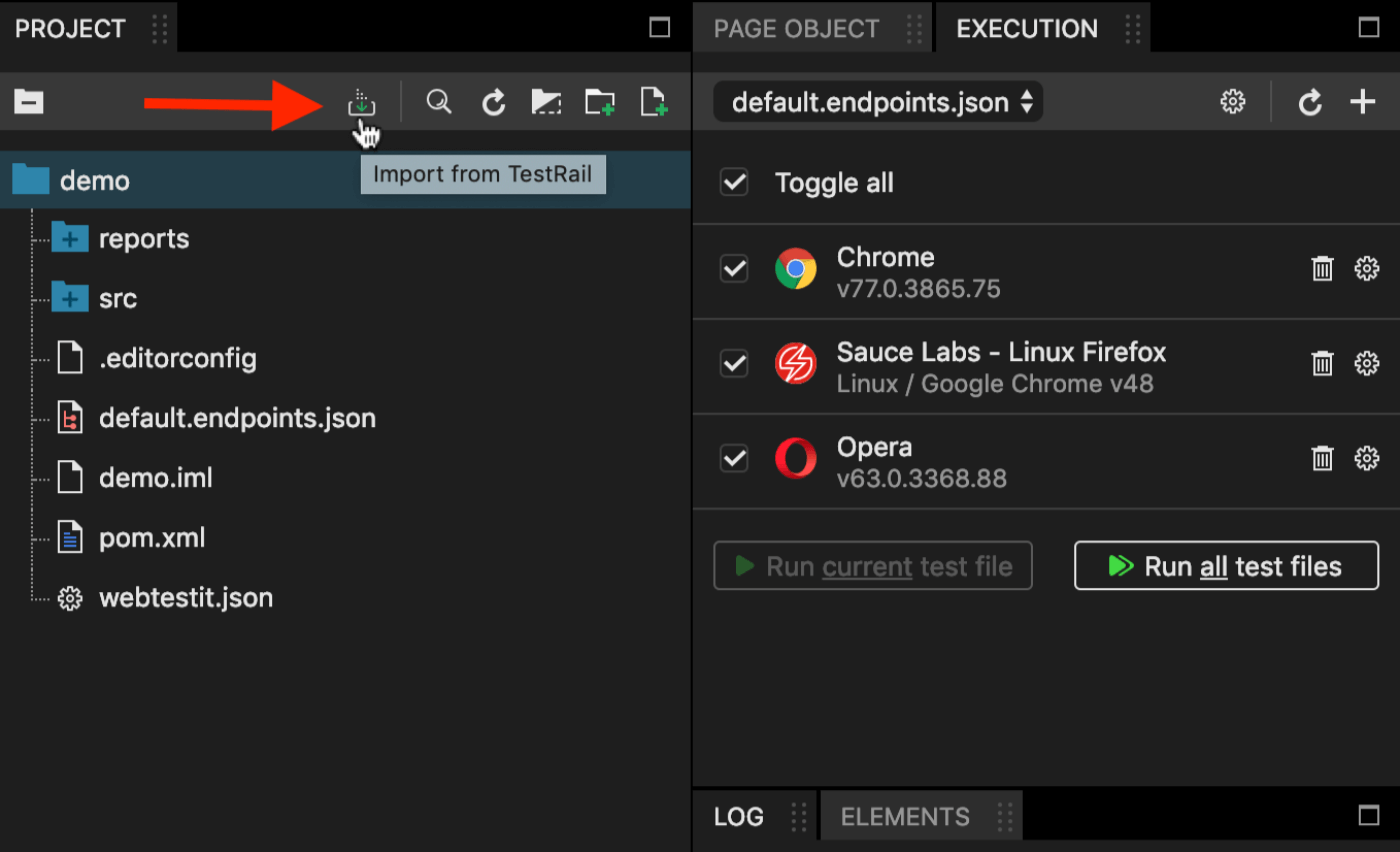
Task: Configure the Opera endpoint via gear
Action: [x=1367, y=459]
